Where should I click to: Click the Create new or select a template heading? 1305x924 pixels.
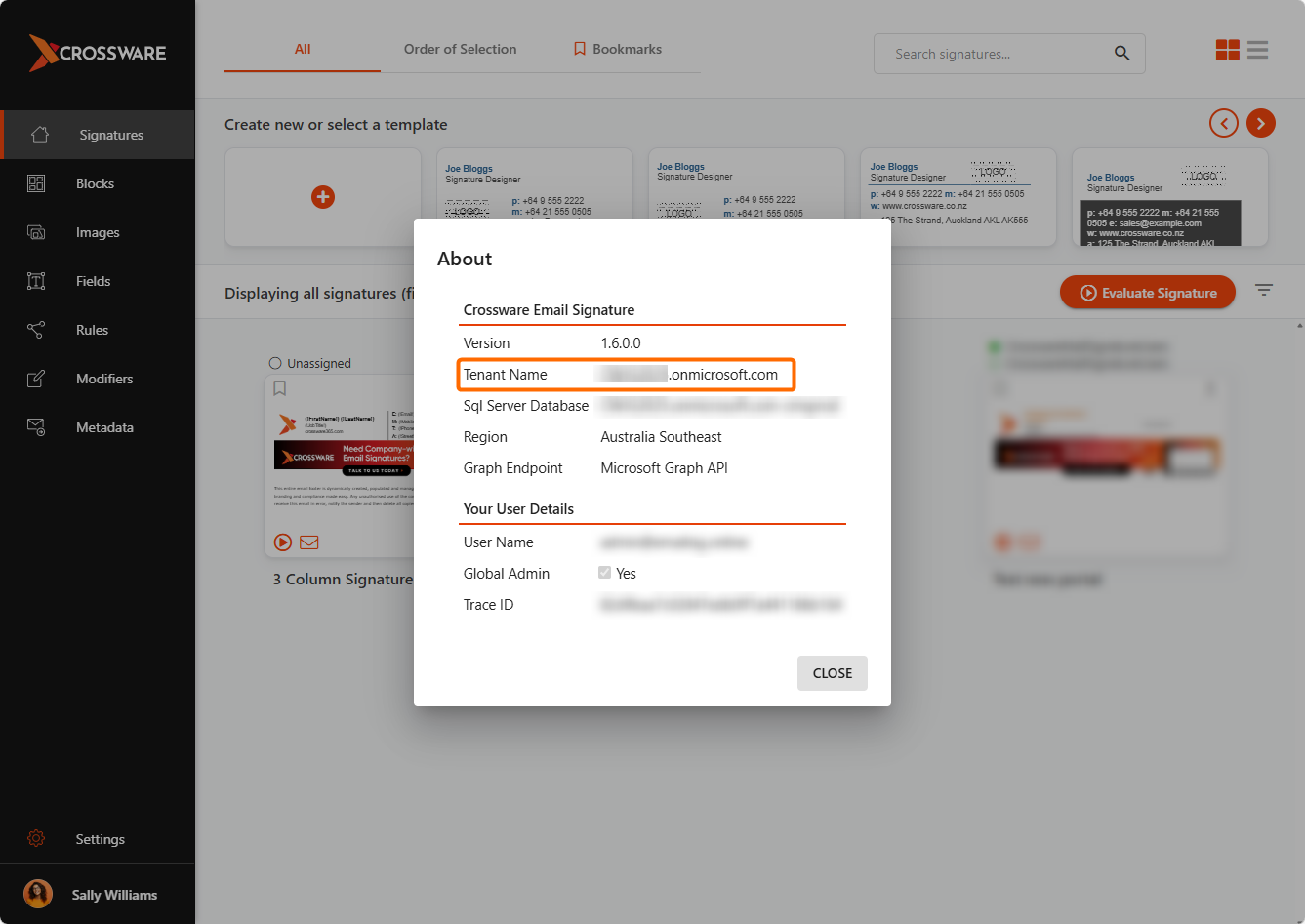pos(336,125)
